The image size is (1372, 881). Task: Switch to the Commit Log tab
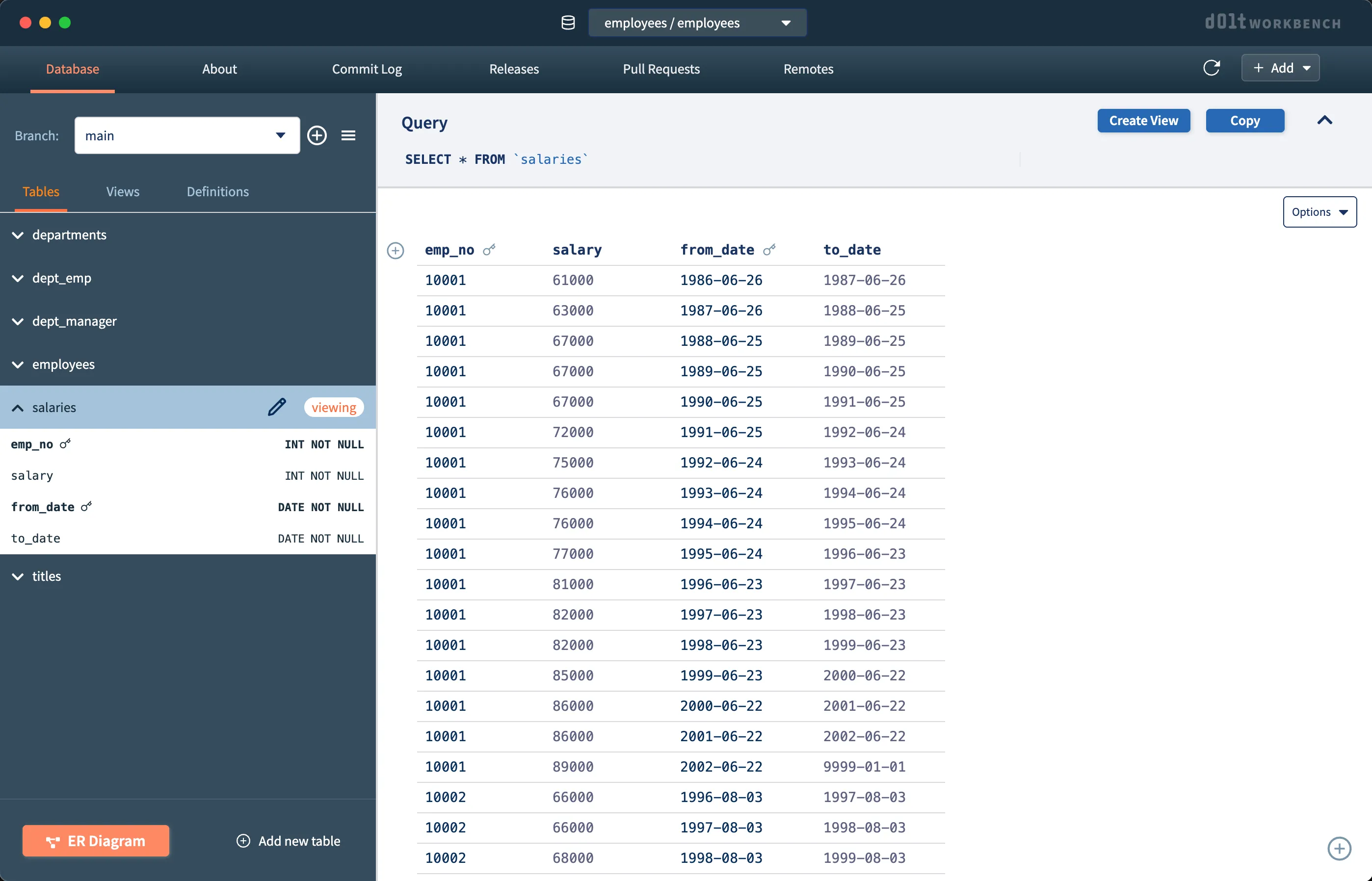click(x=367, y=69)
